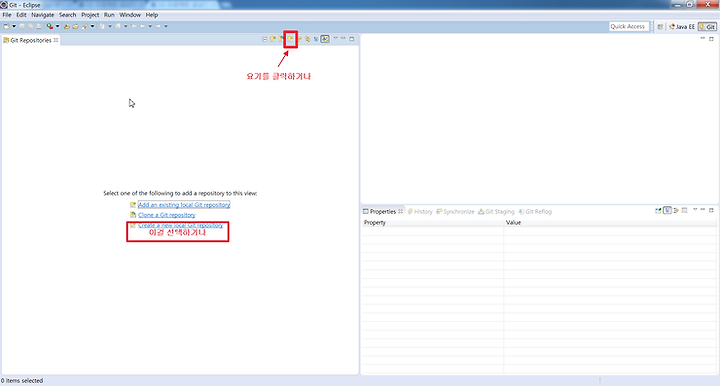Screen dimensions: 720x386
Task: Switch to the Synchronize tab
Action: pos(455,212)
